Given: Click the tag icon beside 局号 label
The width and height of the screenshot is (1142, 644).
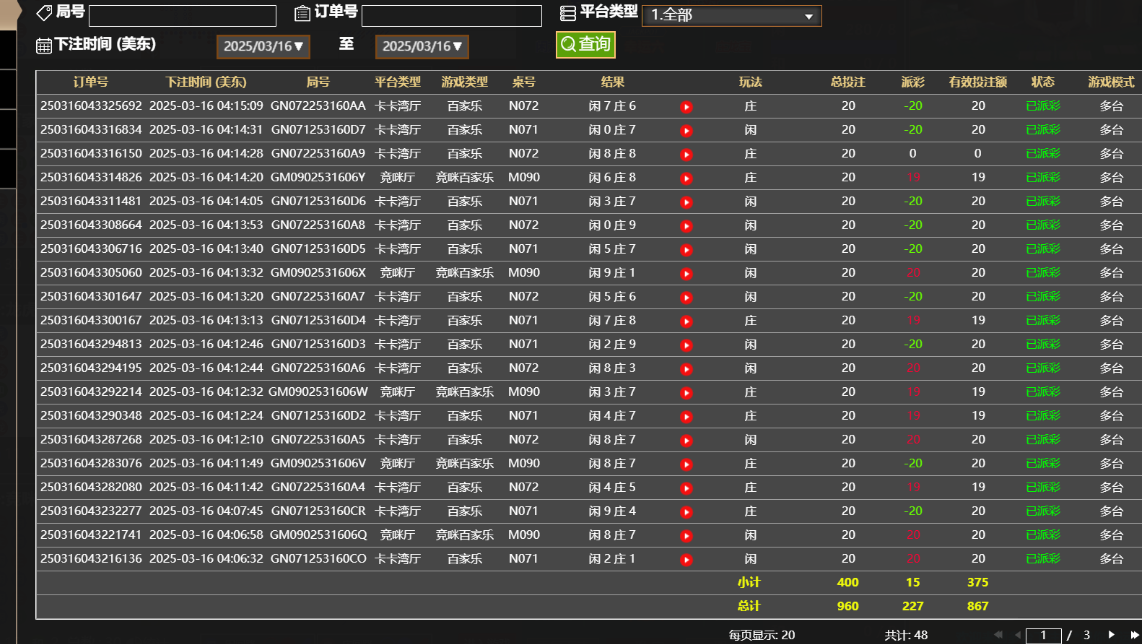Looking at the screenshot, I should 44,14.
